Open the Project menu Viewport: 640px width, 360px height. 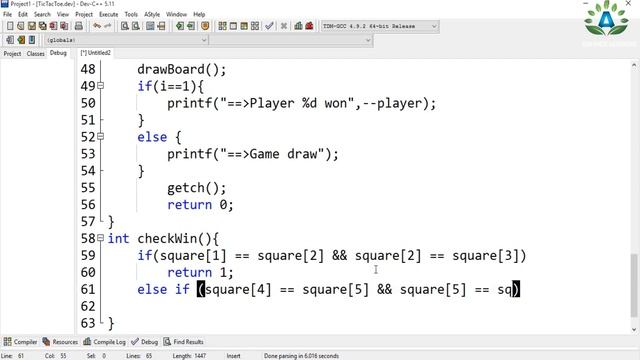(x=84, y=14)
